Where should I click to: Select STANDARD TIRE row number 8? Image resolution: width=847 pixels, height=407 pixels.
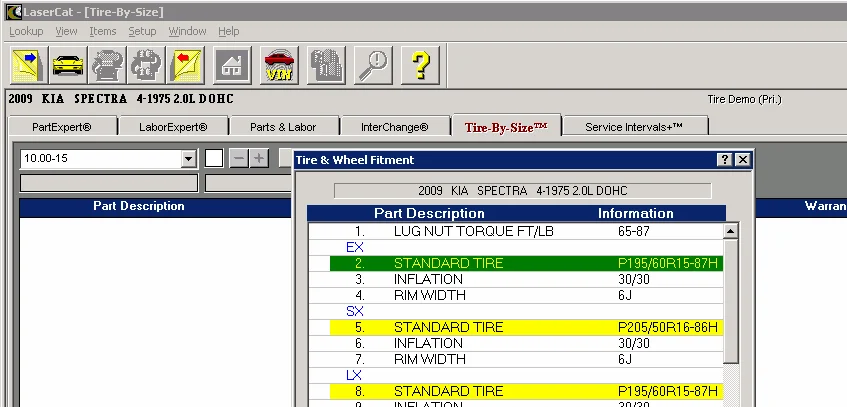pyautogui.click(x=526, y=391)
